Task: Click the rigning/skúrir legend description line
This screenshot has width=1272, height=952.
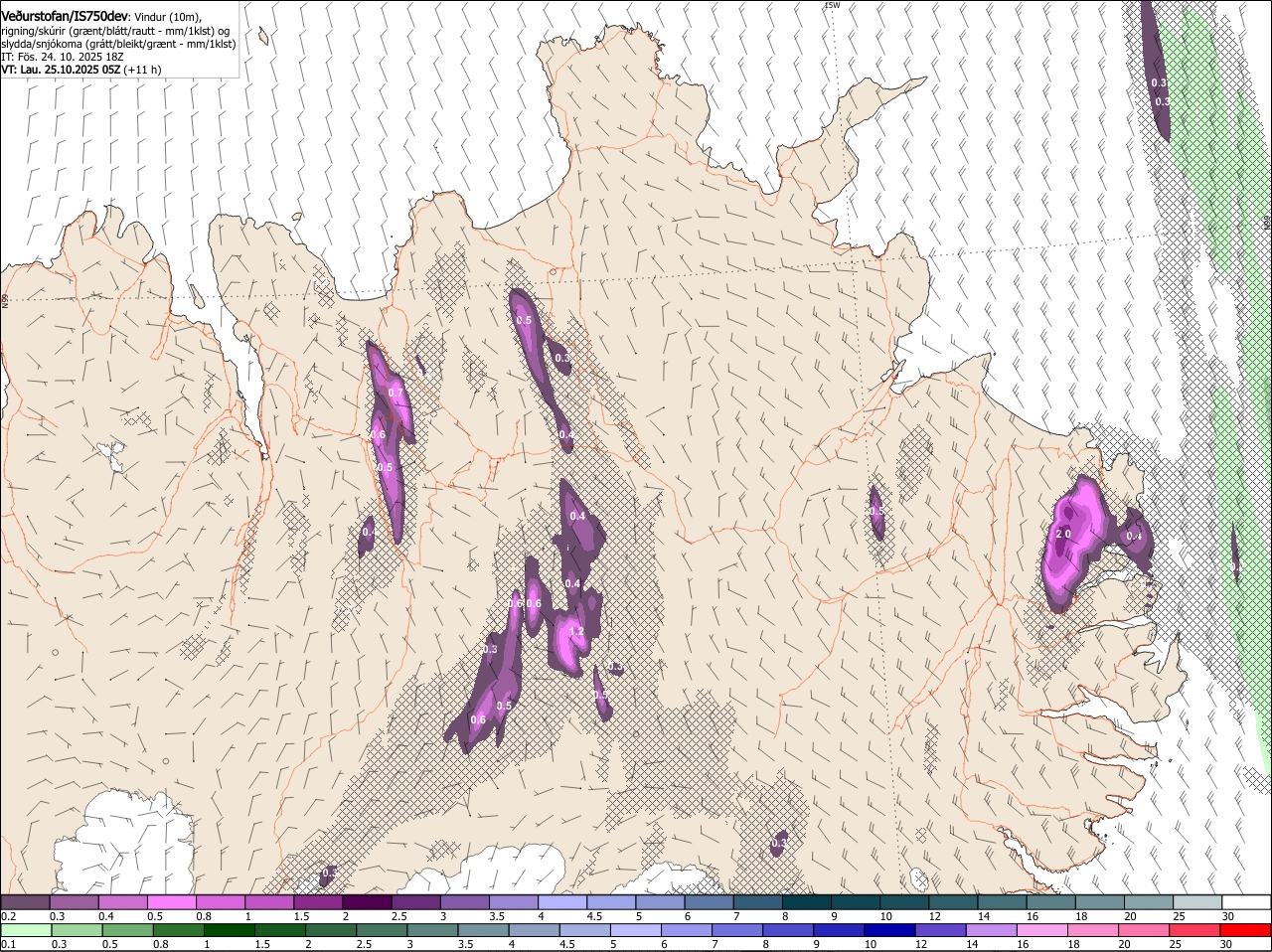Action: [114, 31]
